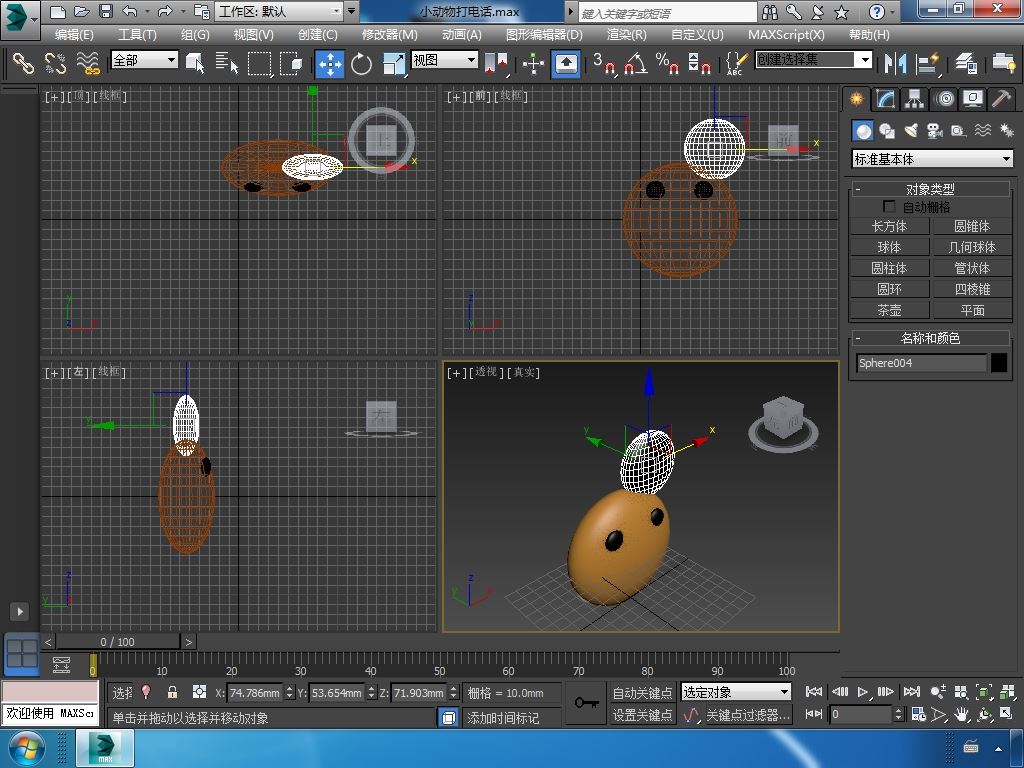Click the Select by Name icon
The height and width of the screenshot is (768, 1024).
pyautogui.click(x=227, y=64)
